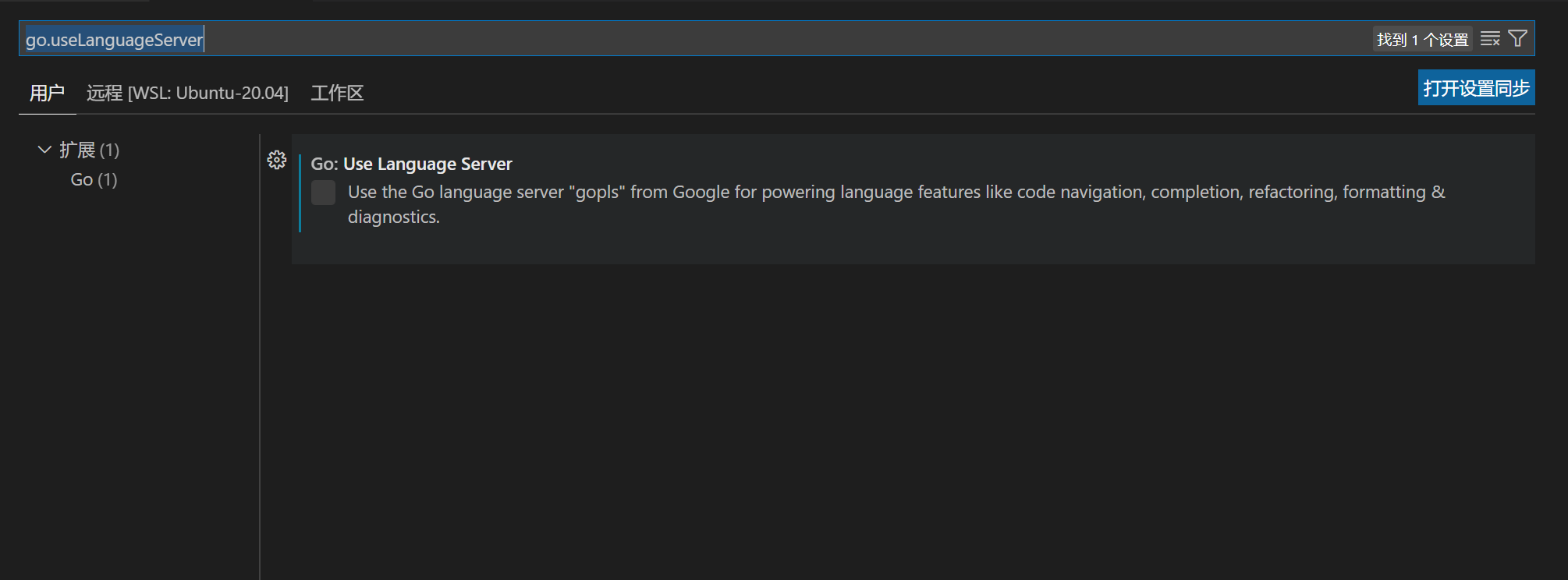Click the divider between tree and settings list
Viewport: 1568px width, 580px height.
coord(260,351)
